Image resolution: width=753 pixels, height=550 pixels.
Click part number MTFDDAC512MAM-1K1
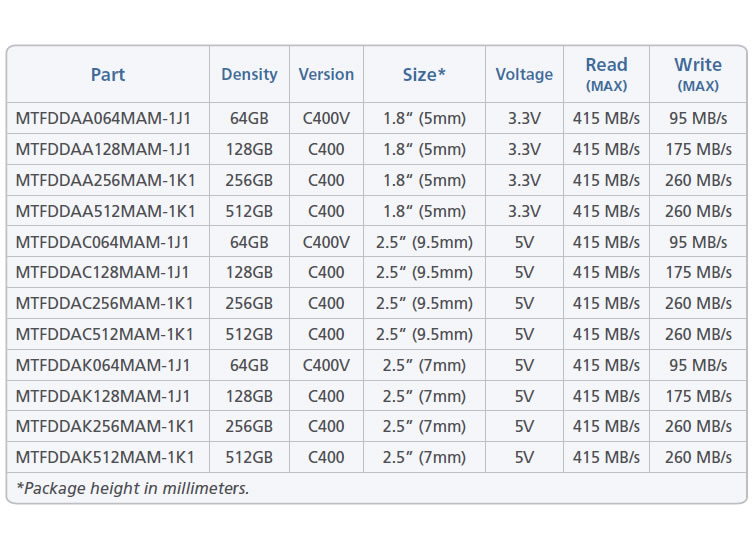[104, 334]
